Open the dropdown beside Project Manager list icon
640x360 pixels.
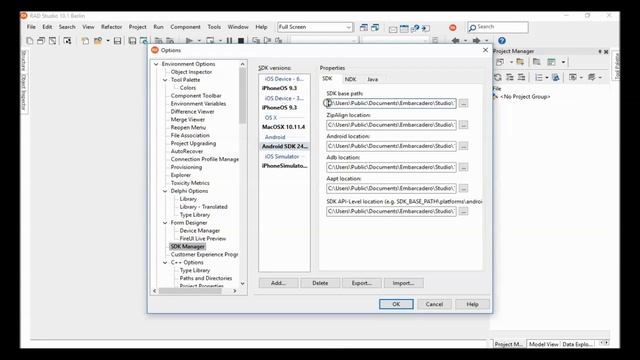click(x=547, y=77)
